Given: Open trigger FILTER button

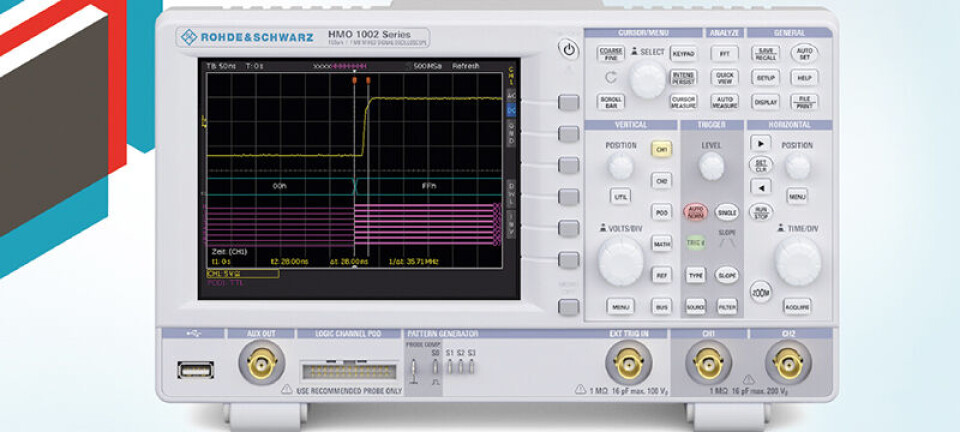Looking at the screenshot, I should click(x=727, y=306).
